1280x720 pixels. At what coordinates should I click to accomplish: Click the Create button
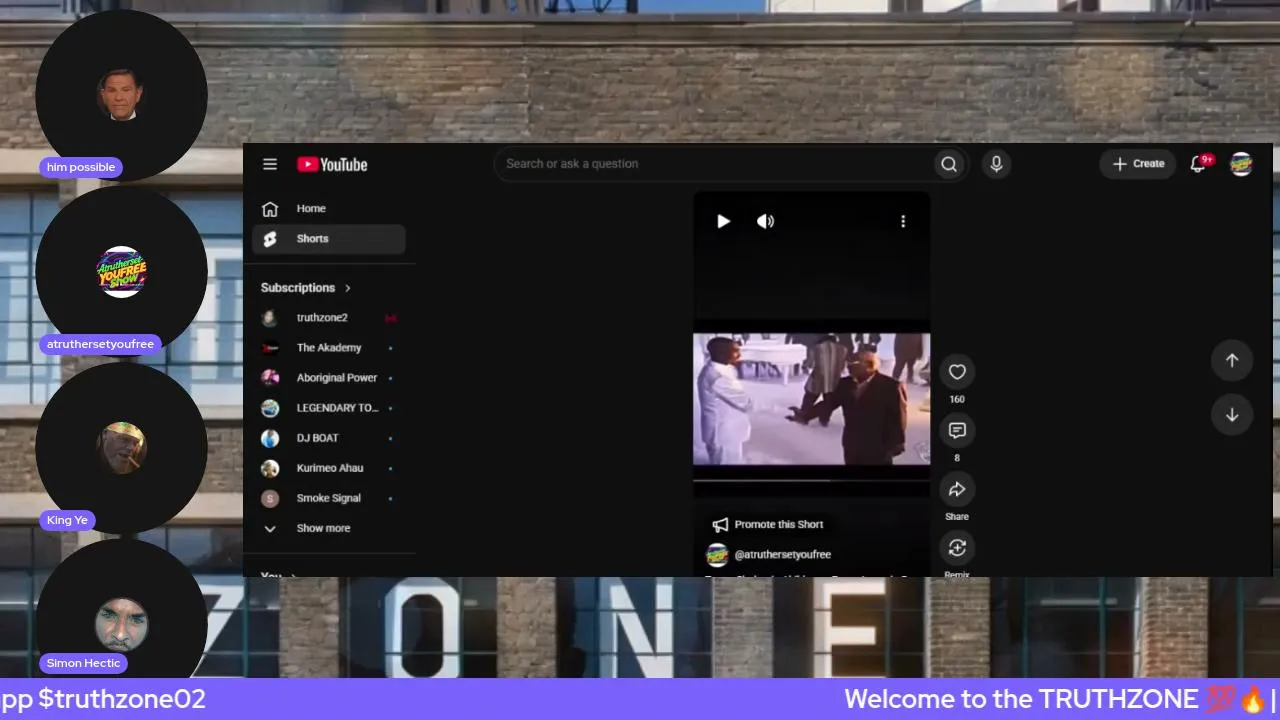coord(1138,164)
